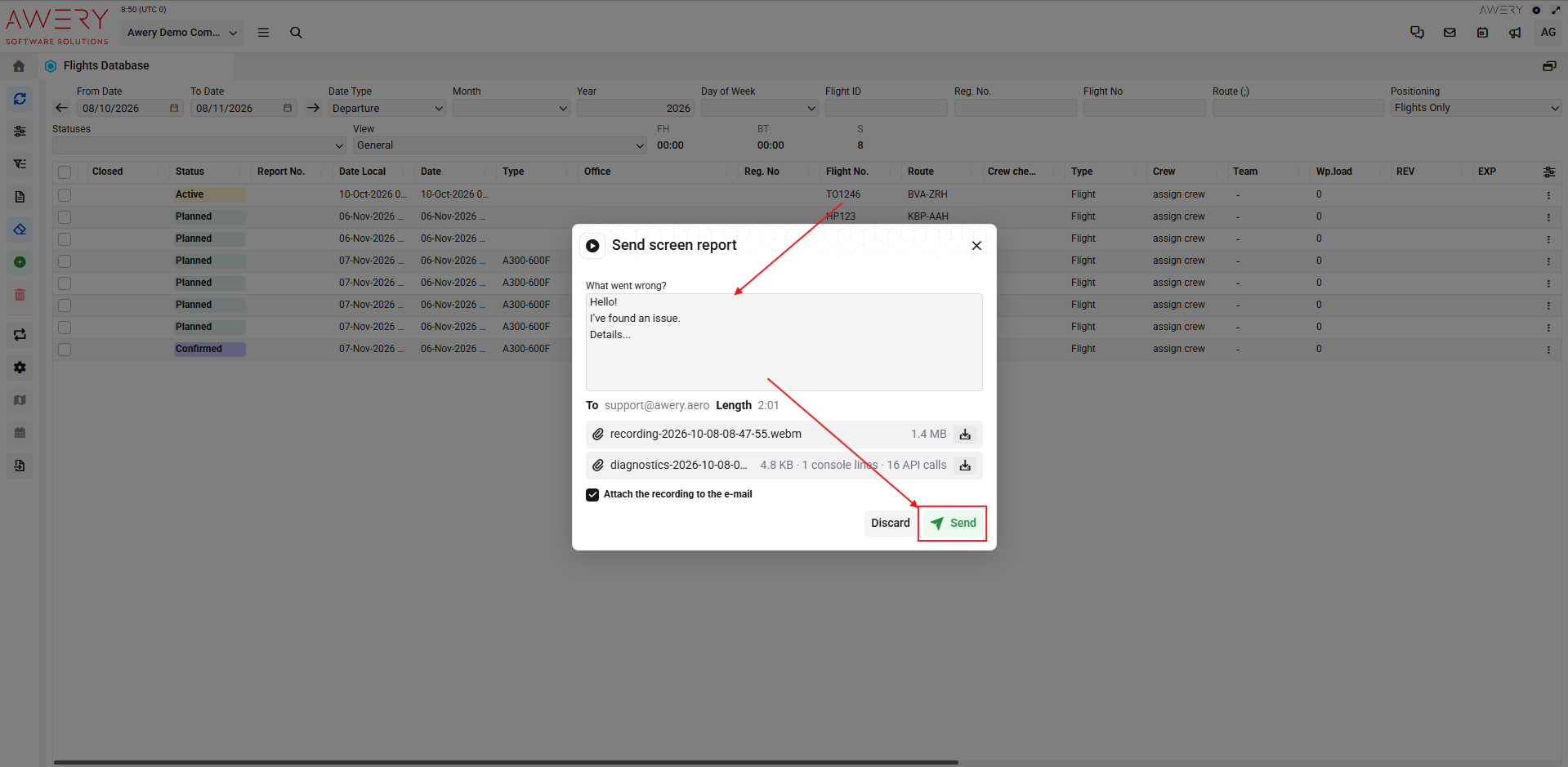Restore windows icon at tab bar right

pos(1548,66)
